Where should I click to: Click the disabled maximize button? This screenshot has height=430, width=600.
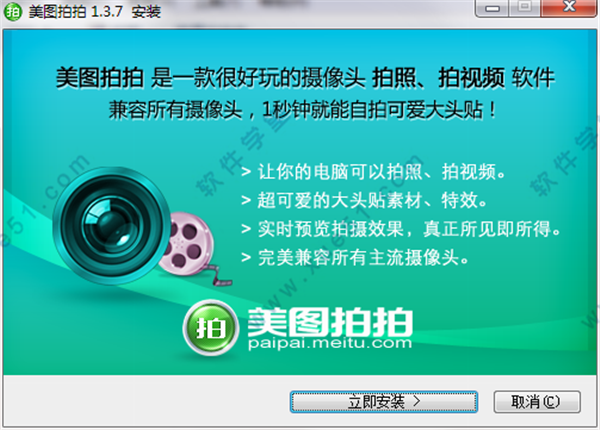pyautogui.click(x=525, y=8)
